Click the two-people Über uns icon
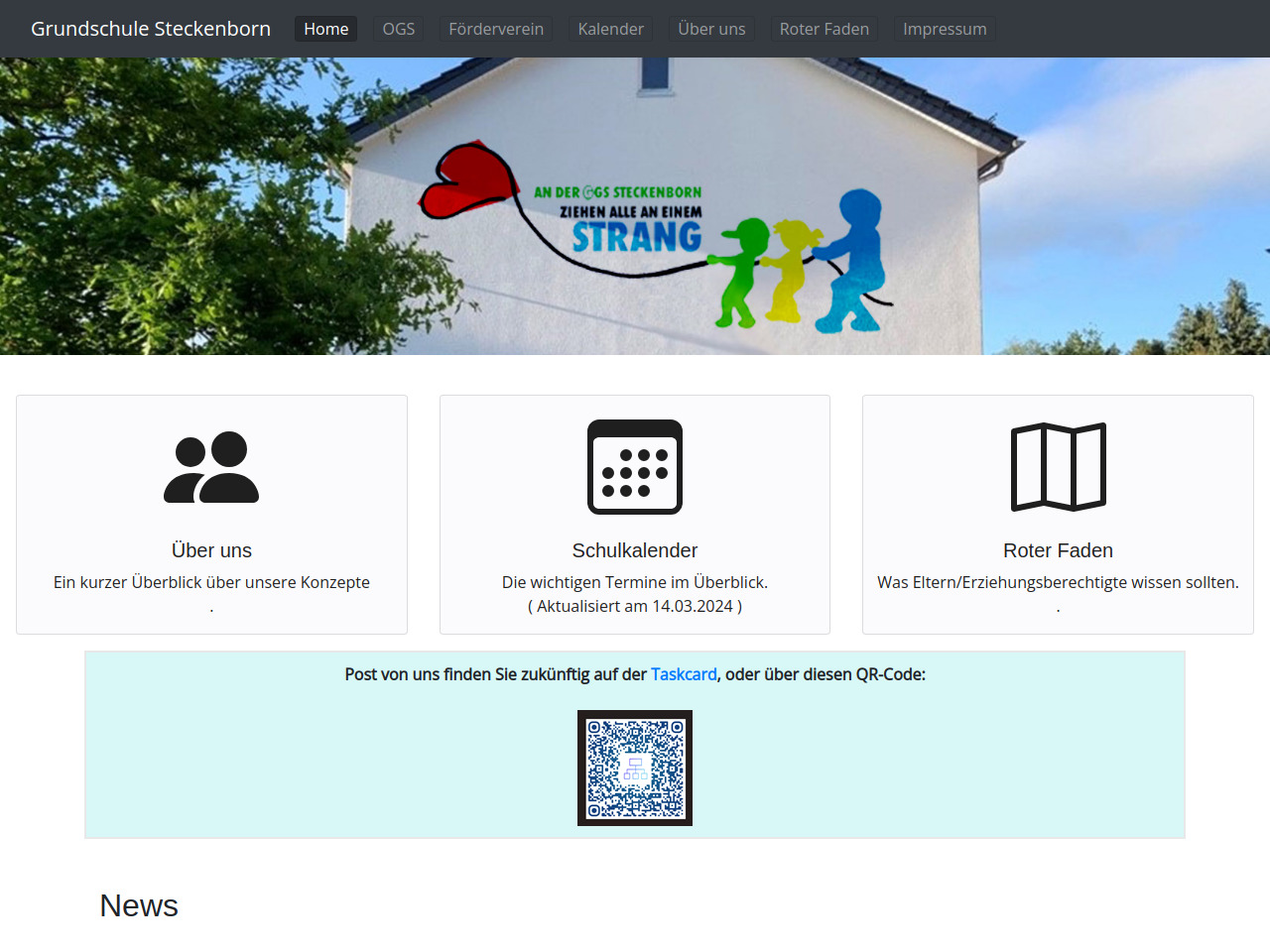Screen dimensions: 1270x952 point(211,467)
